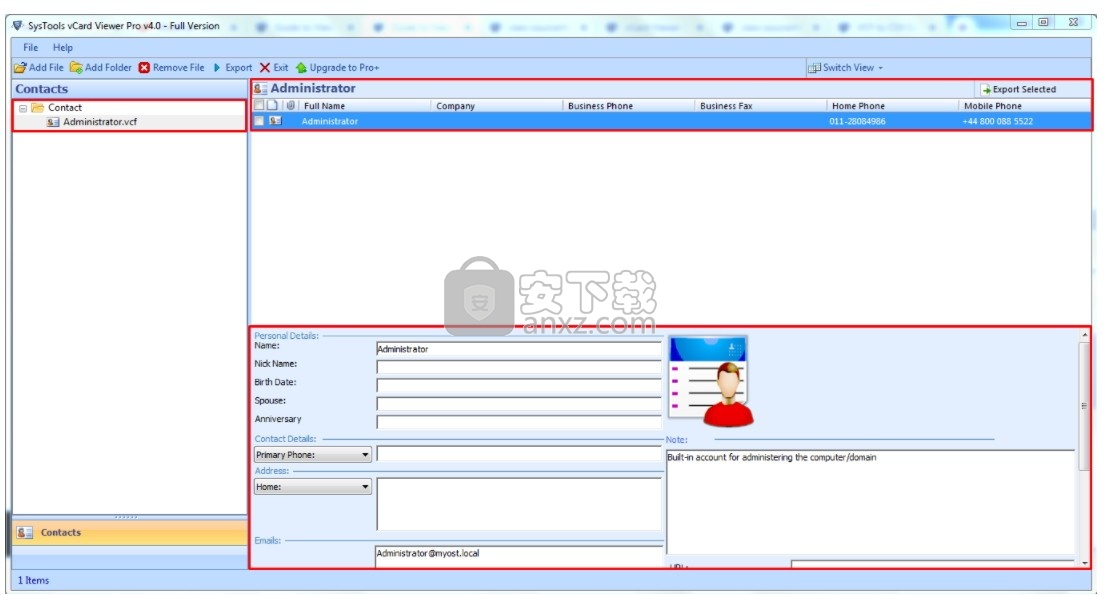The width and height of the screenshot is (1105, 595).
Task: Click the 1 Items status bar text
Action: click(x=33, y=581)
